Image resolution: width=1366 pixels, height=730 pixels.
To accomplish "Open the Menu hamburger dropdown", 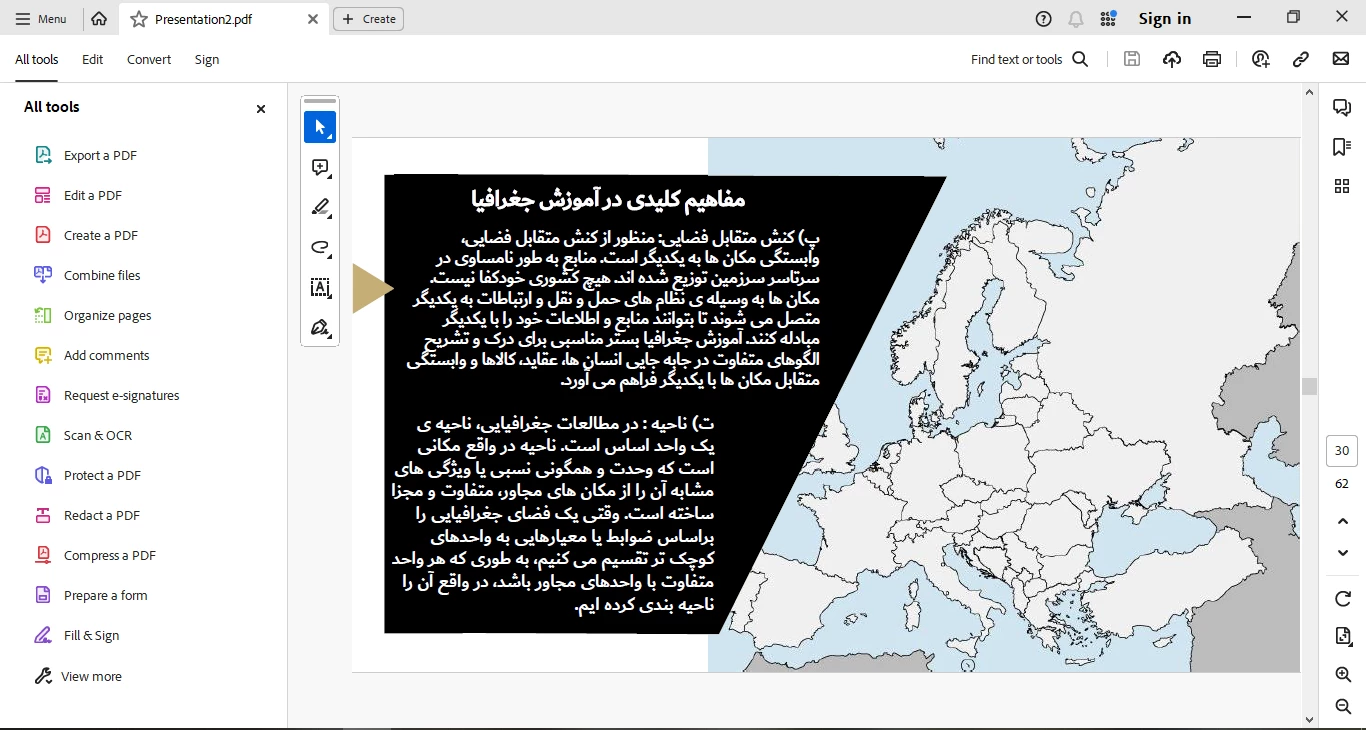I will [41, 19].
